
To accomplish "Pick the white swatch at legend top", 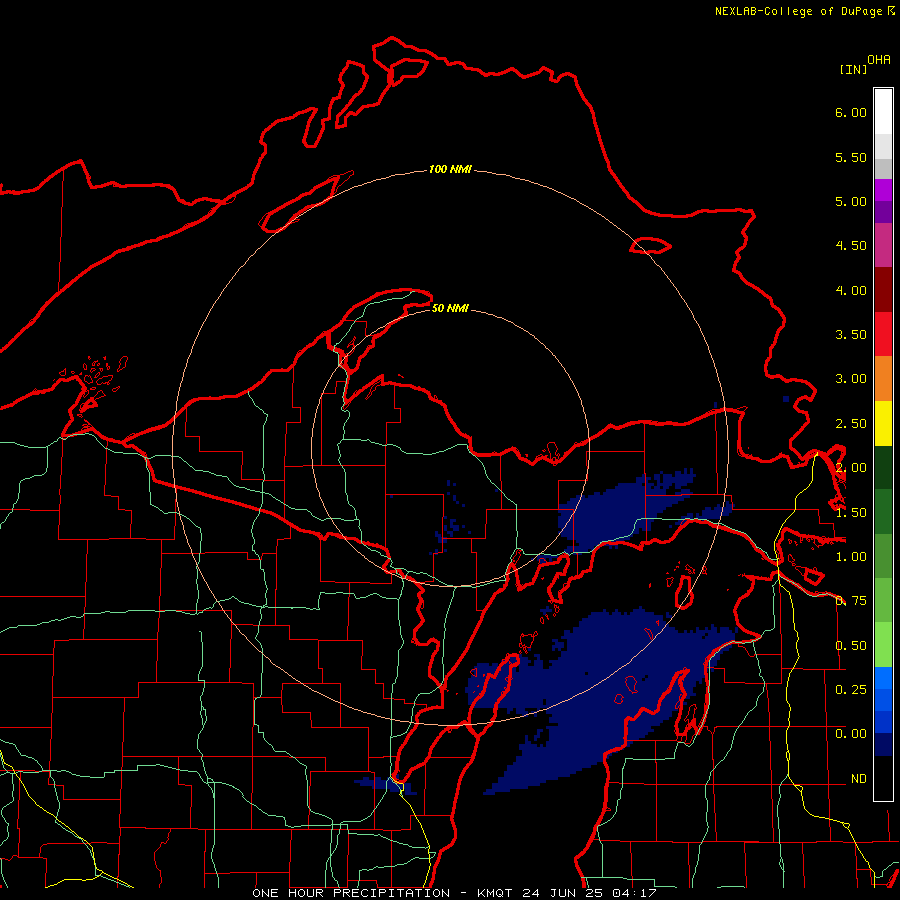I will coord(883,111).
